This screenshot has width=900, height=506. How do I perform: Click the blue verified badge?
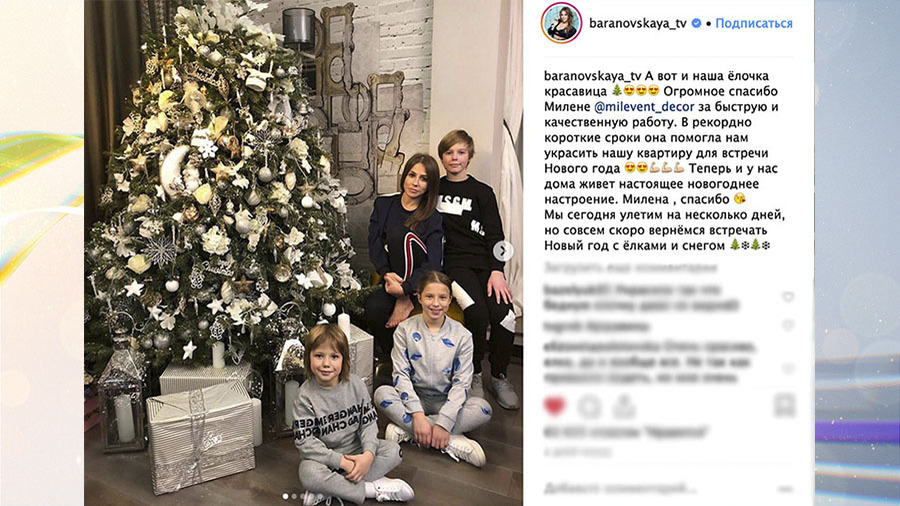tap(696, 23)
